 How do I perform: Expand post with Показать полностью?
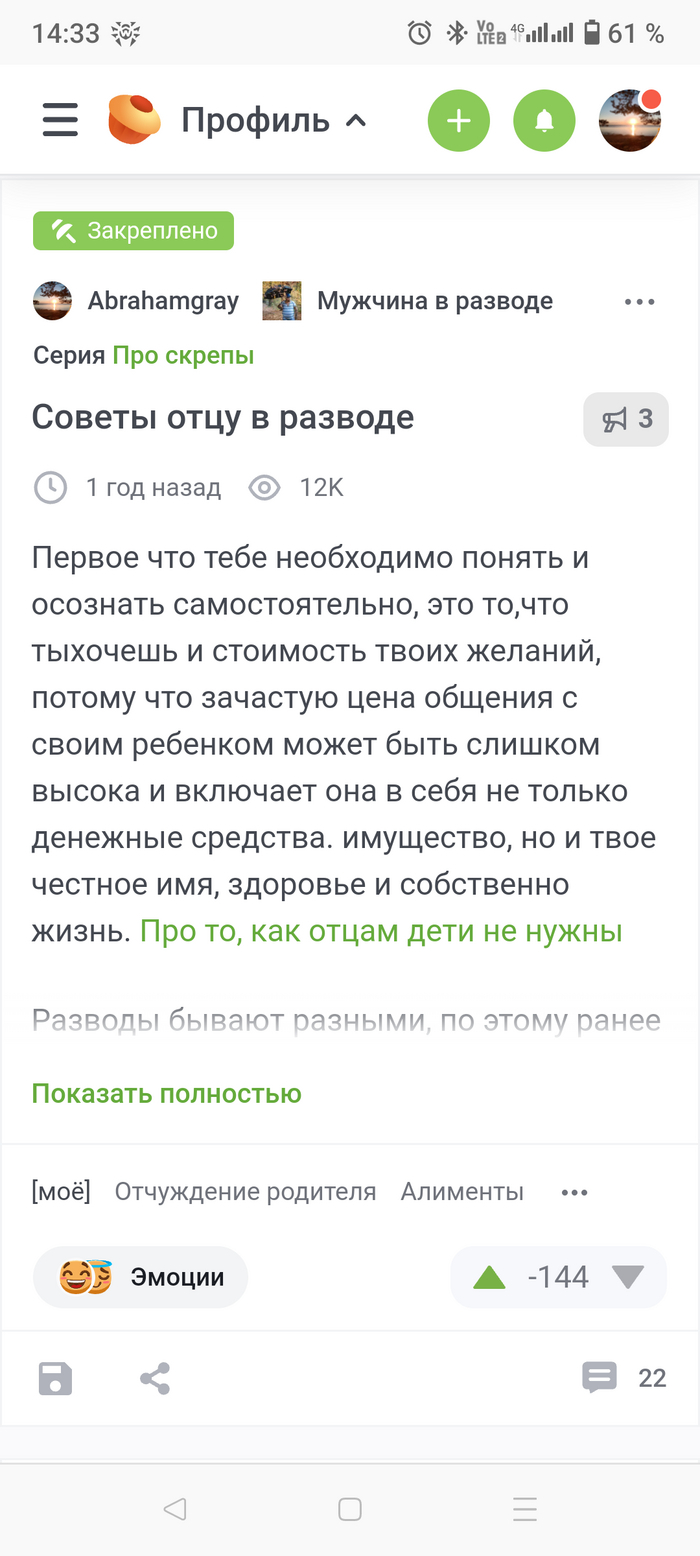166,1093
